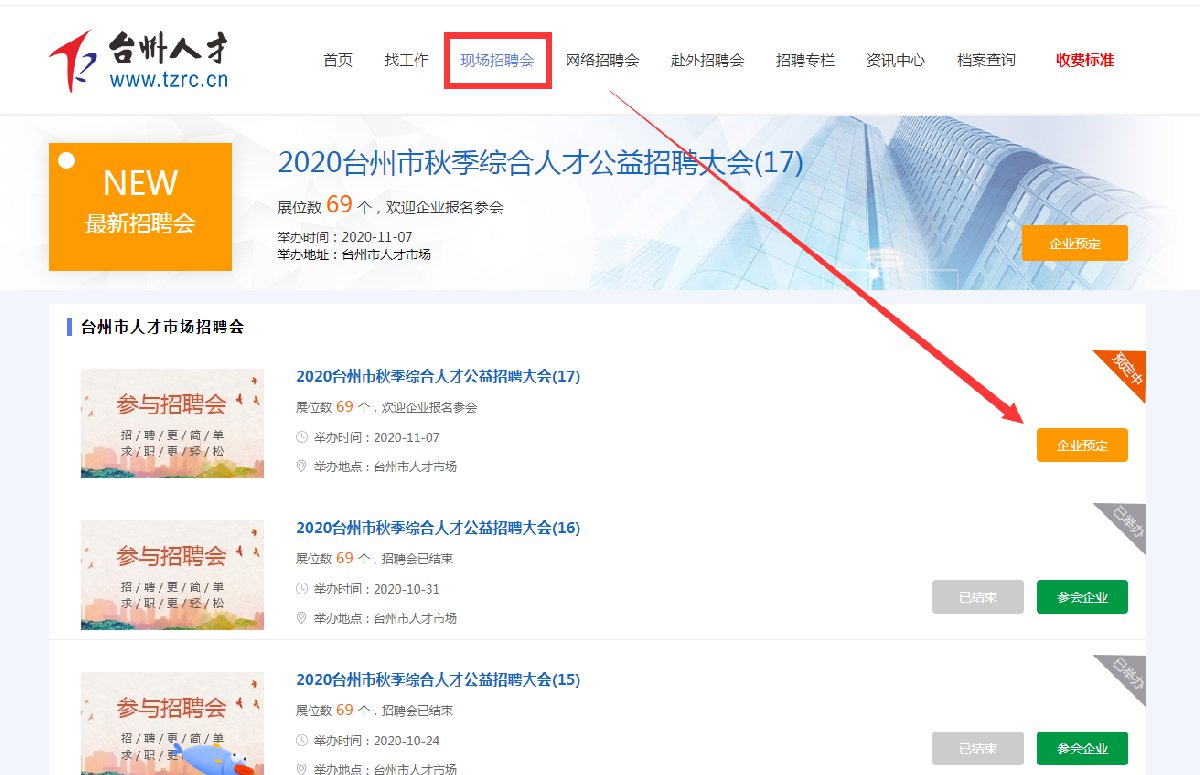Go to 资讯中心 in navigation
This screenshot has height=775, width=1200.
pos(895,60)
